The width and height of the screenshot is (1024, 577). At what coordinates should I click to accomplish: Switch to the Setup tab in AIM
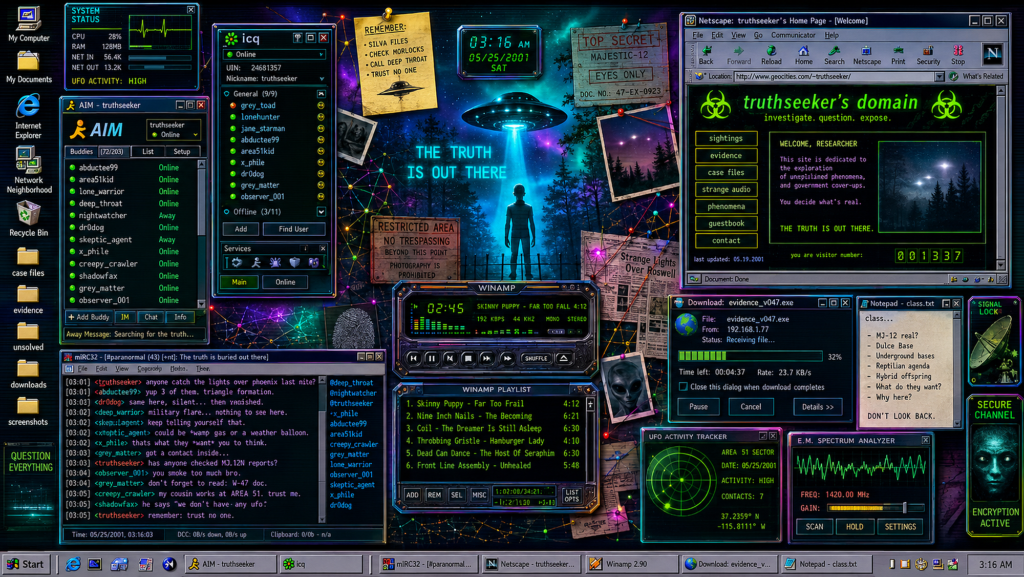point(182,151)
